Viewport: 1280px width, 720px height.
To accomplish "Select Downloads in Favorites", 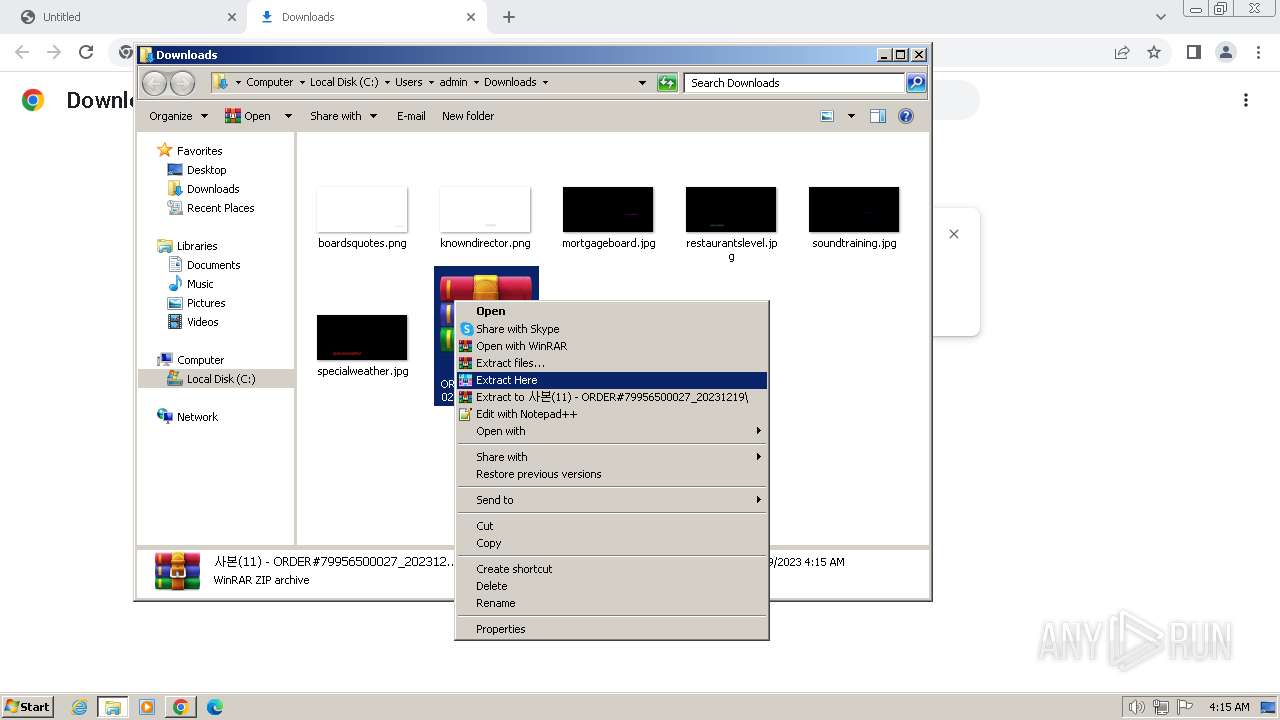I will click(212, 189).
